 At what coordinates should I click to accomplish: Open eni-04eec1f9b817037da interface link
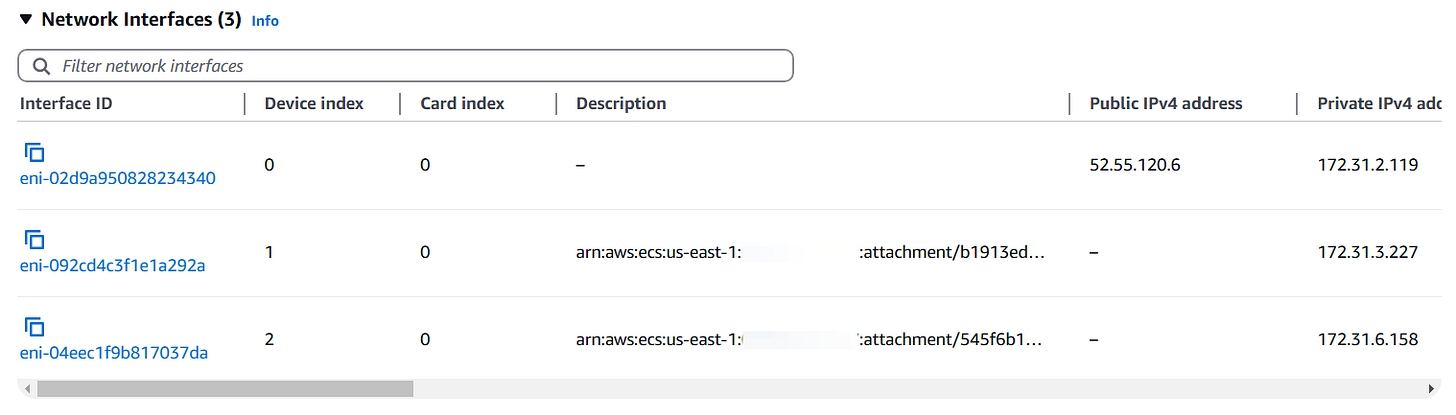(x=114, y=352)
